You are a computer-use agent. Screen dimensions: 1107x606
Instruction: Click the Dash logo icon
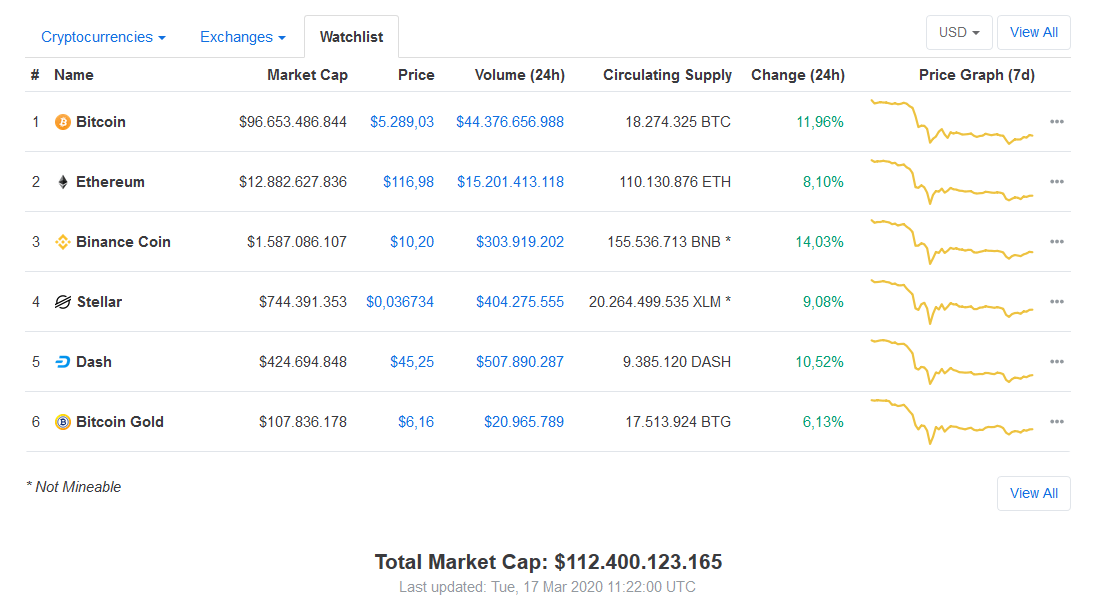pos(63,362)
